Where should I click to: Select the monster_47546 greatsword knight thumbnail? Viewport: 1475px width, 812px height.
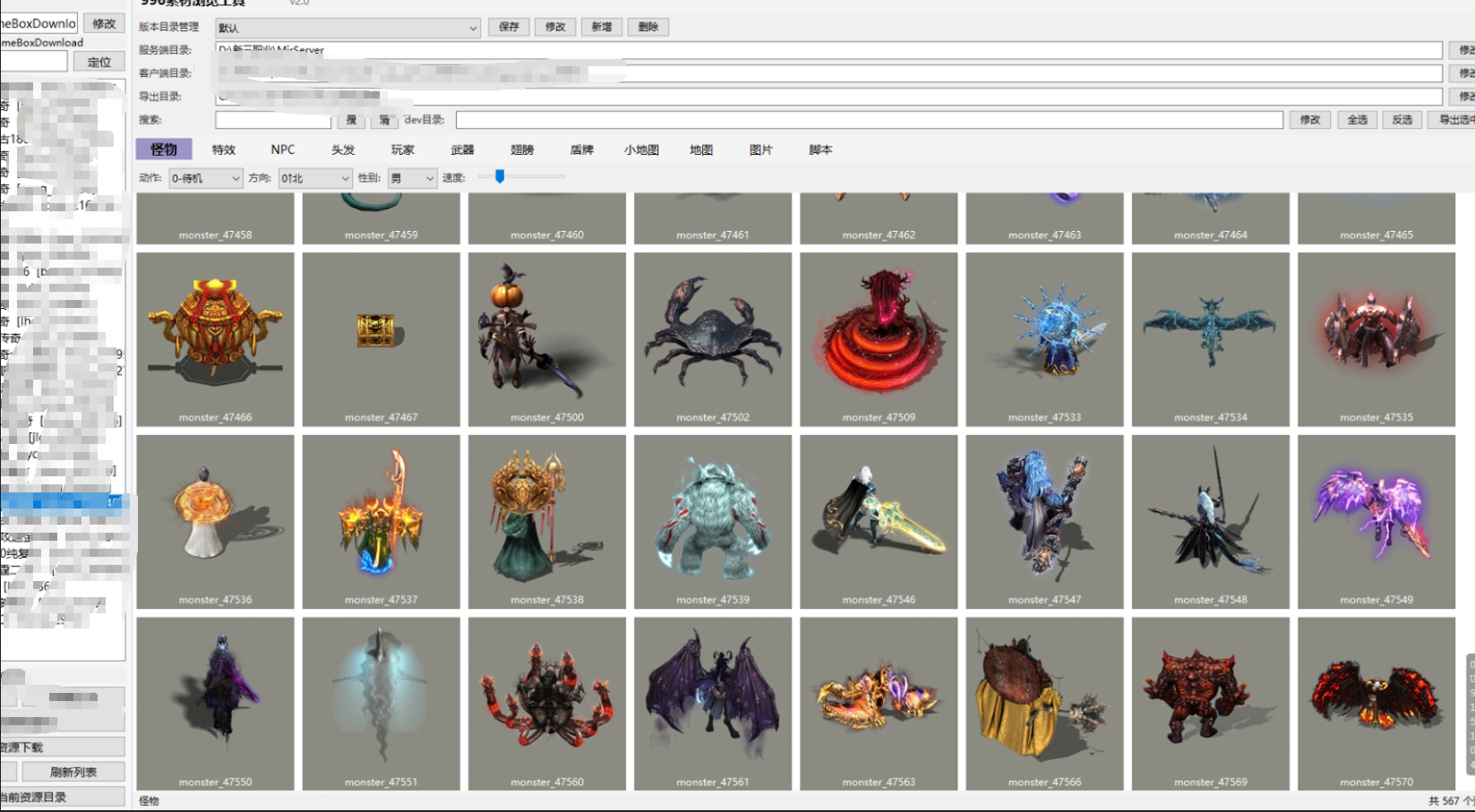tap(879, 522)
